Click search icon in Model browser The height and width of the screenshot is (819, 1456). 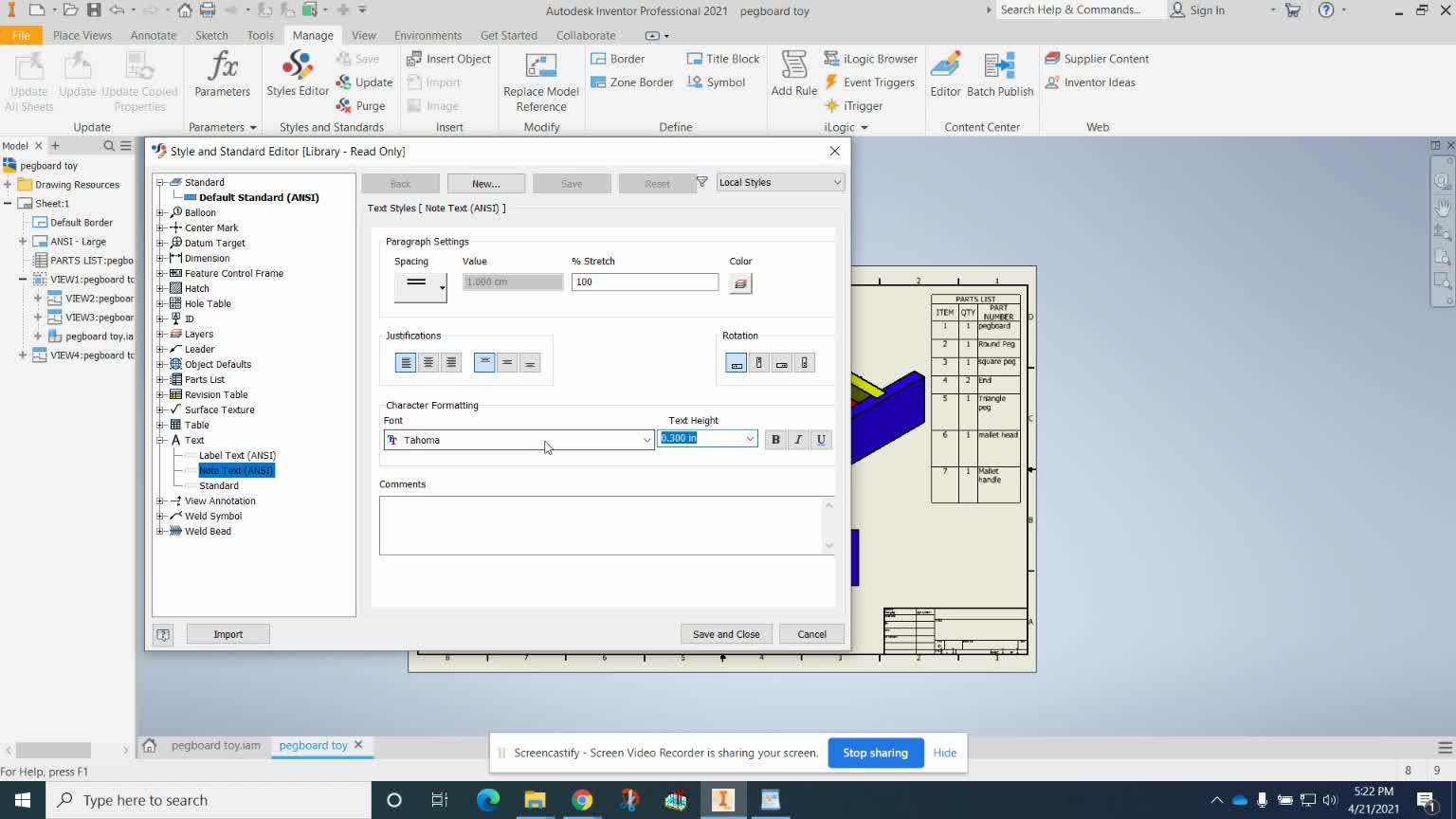[109, 146]
